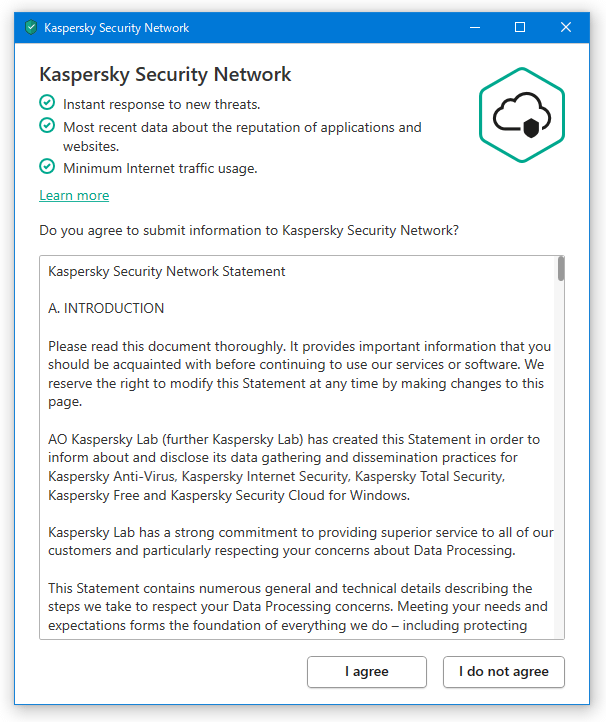Accept with the I agree button

click(367, 672)
